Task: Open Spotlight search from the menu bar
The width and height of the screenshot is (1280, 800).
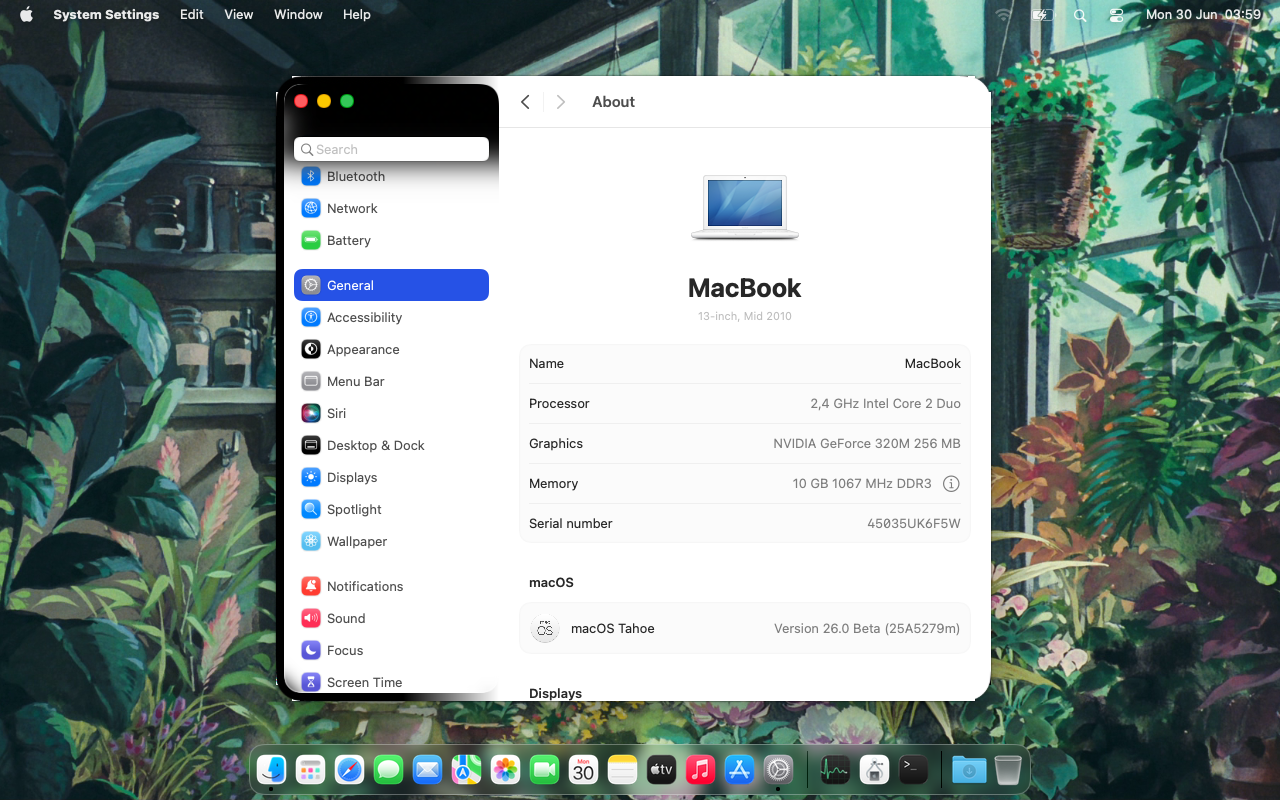Action: (x=1080, y=14)
